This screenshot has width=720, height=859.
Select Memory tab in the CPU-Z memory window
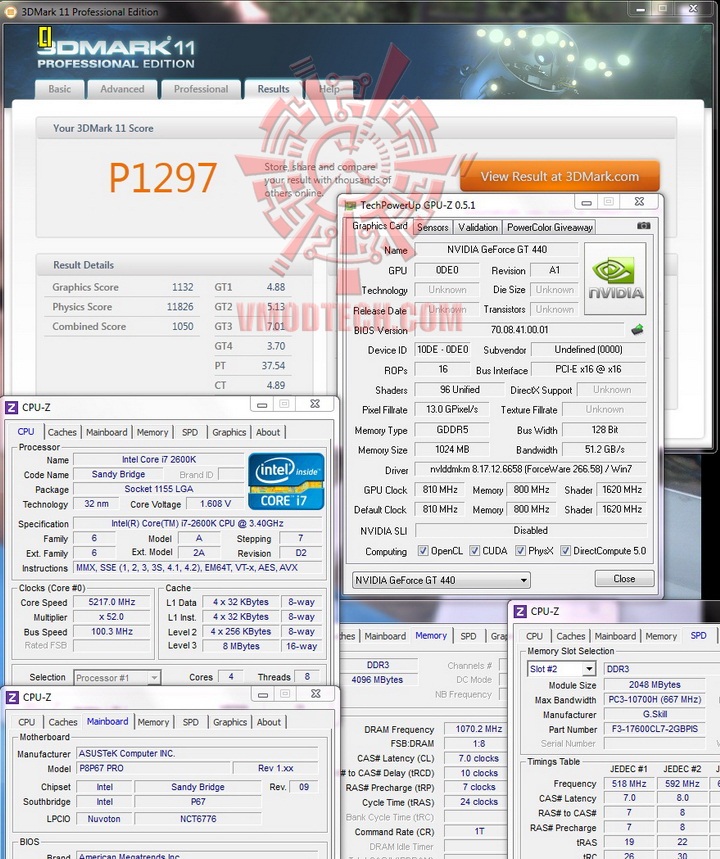click(x=431, y=635)
